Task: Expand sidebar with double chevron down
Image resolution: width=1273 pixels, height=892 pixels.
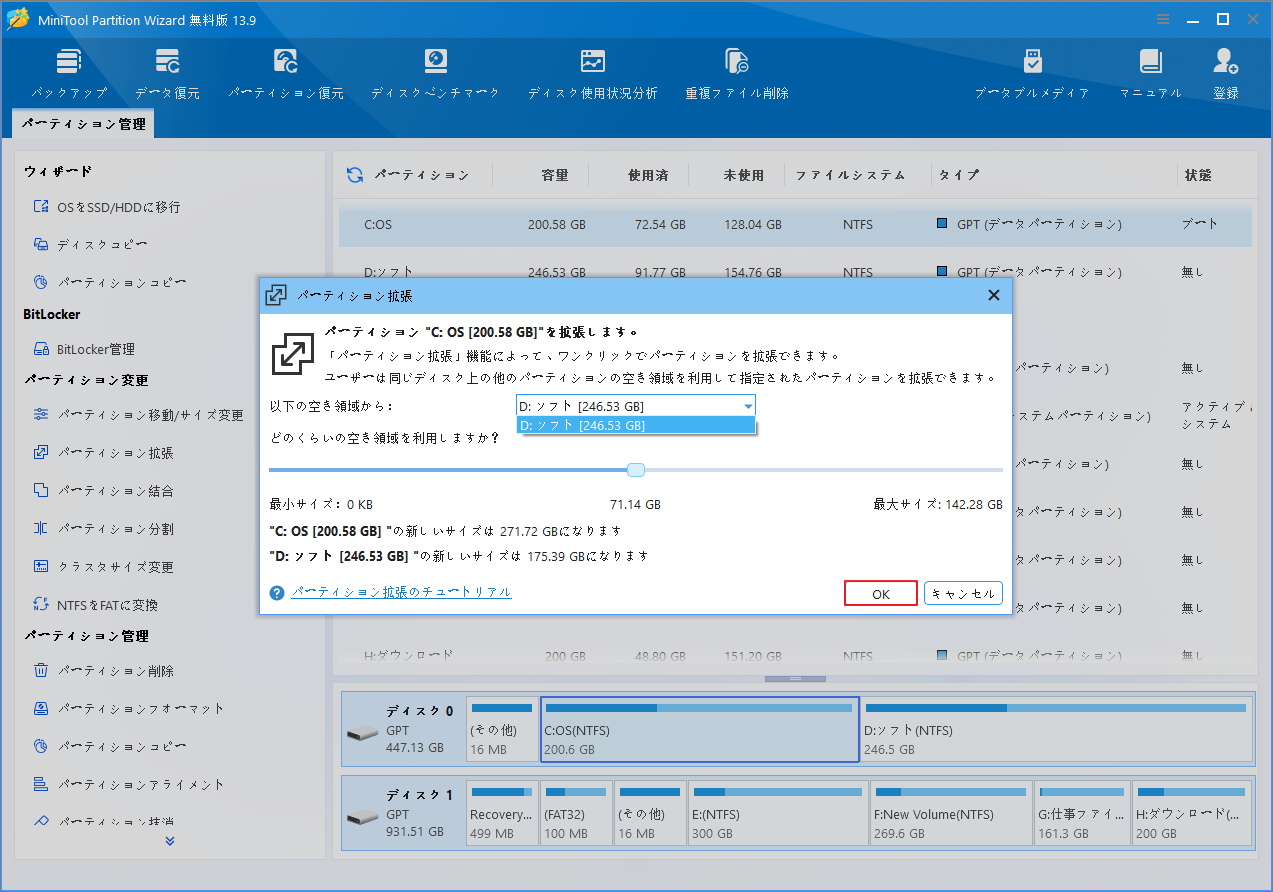Action: pos(170,841)
